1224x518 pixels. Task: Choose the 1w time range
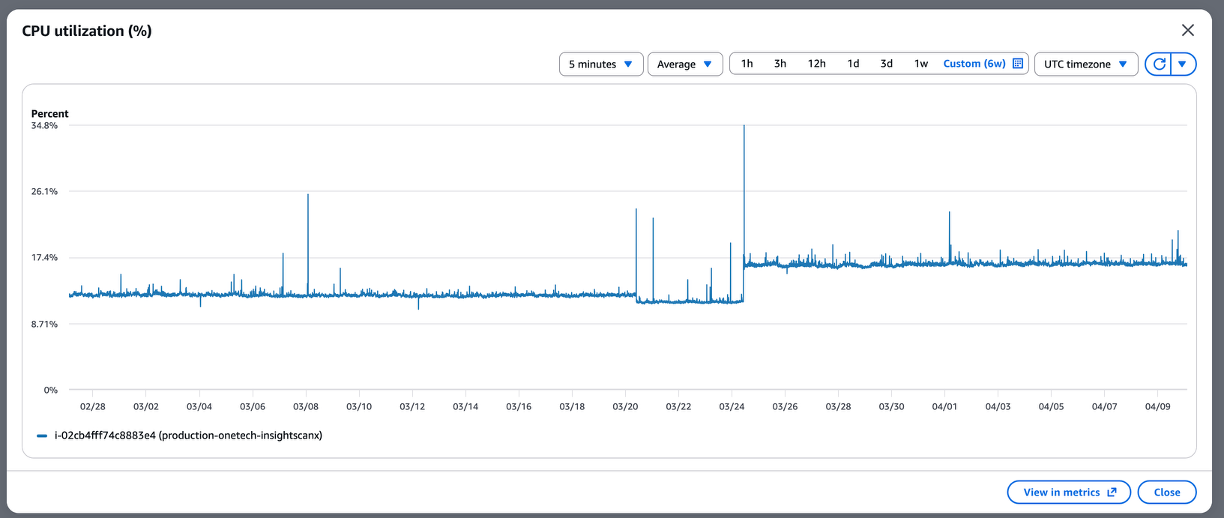[x=921, y=64]
